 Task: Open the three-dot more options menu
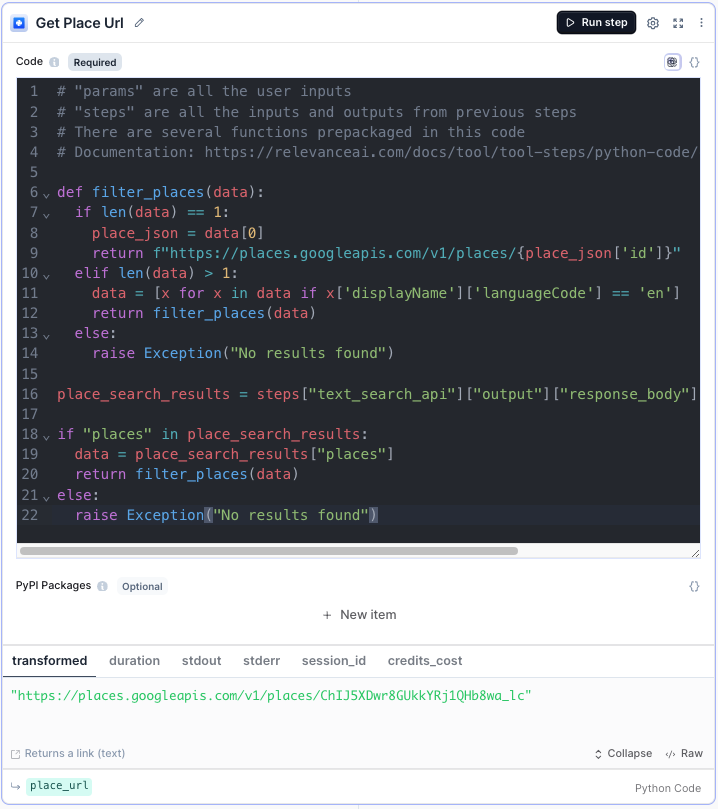701,23
